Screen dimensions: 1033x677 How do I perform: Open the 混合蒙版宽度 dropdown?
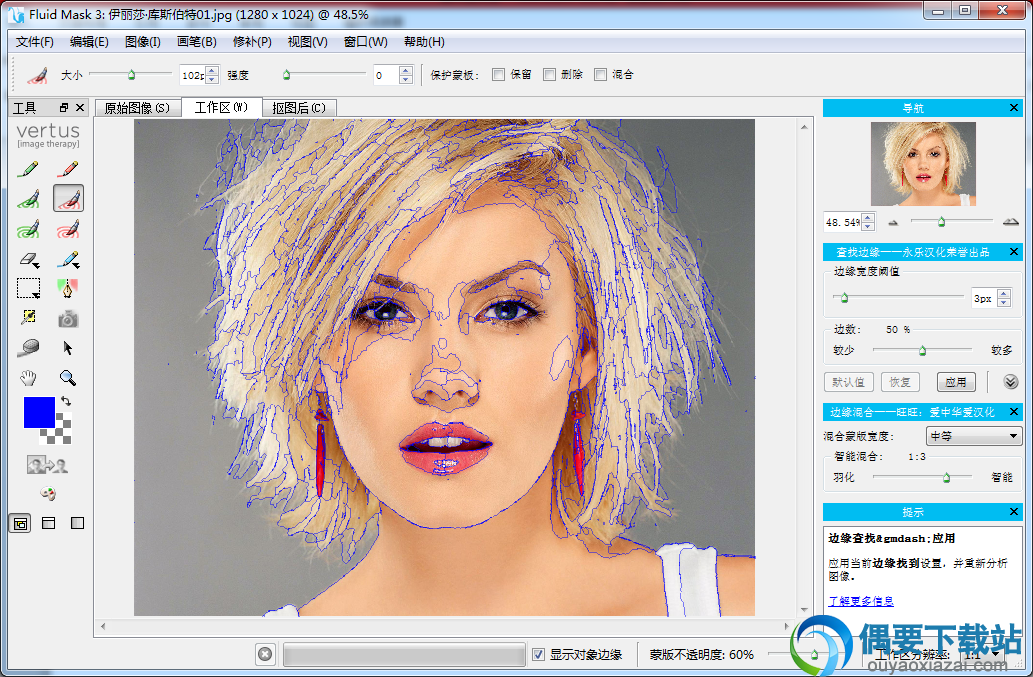974,436
